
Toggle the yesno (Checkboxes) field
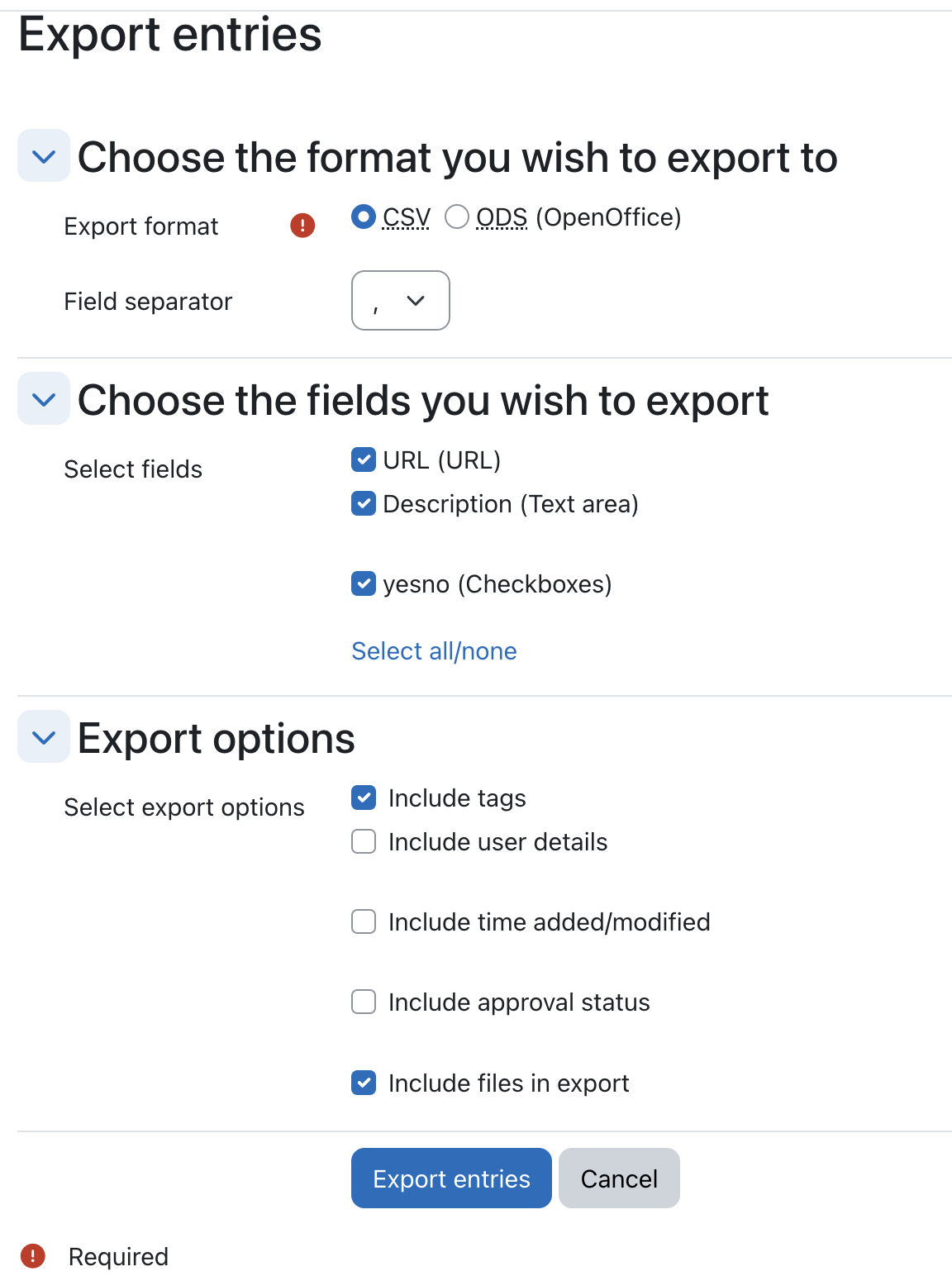tap(364, 583)
